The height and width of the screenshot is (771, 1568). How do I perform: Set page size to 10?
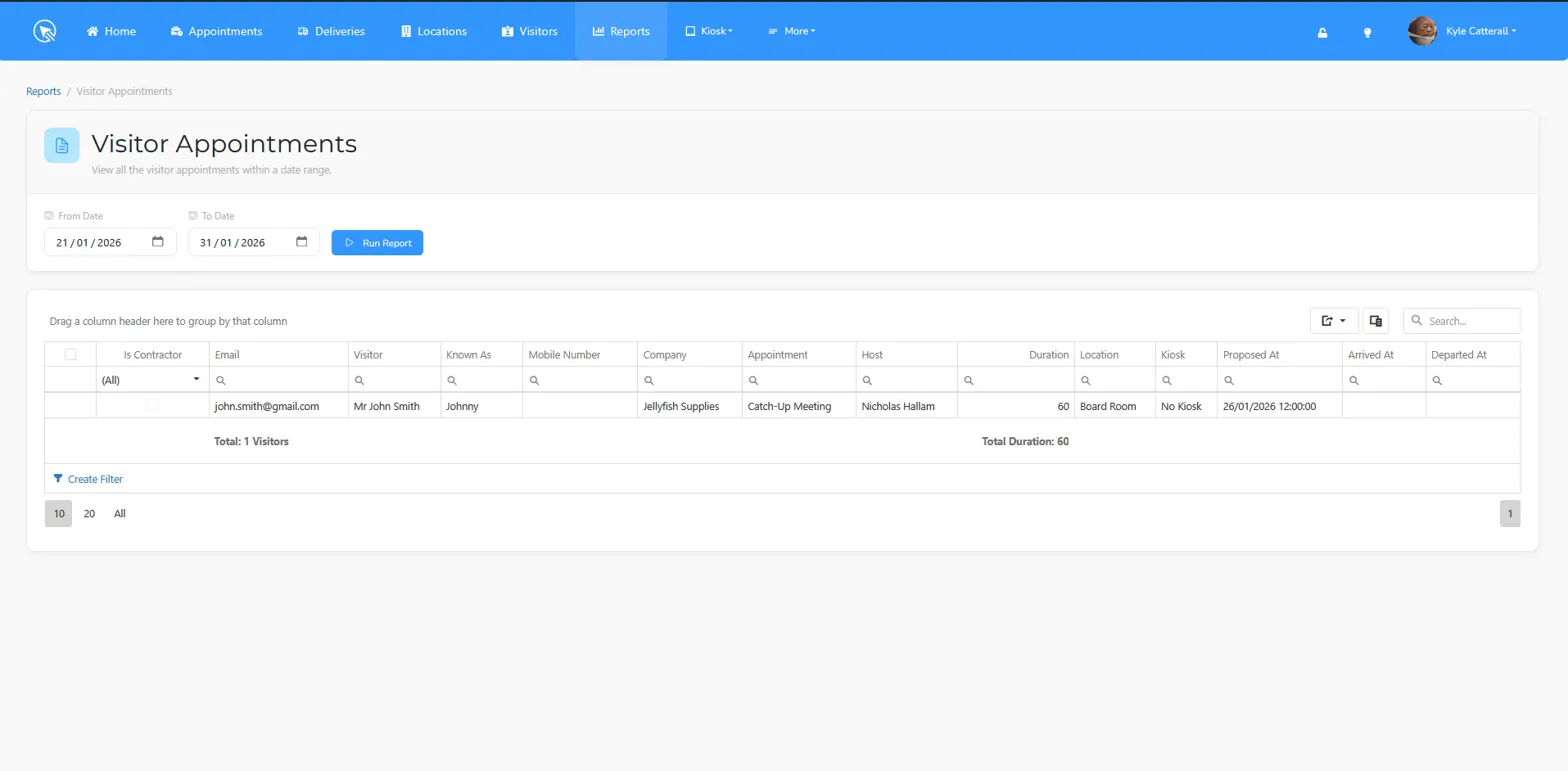point(59,513)
